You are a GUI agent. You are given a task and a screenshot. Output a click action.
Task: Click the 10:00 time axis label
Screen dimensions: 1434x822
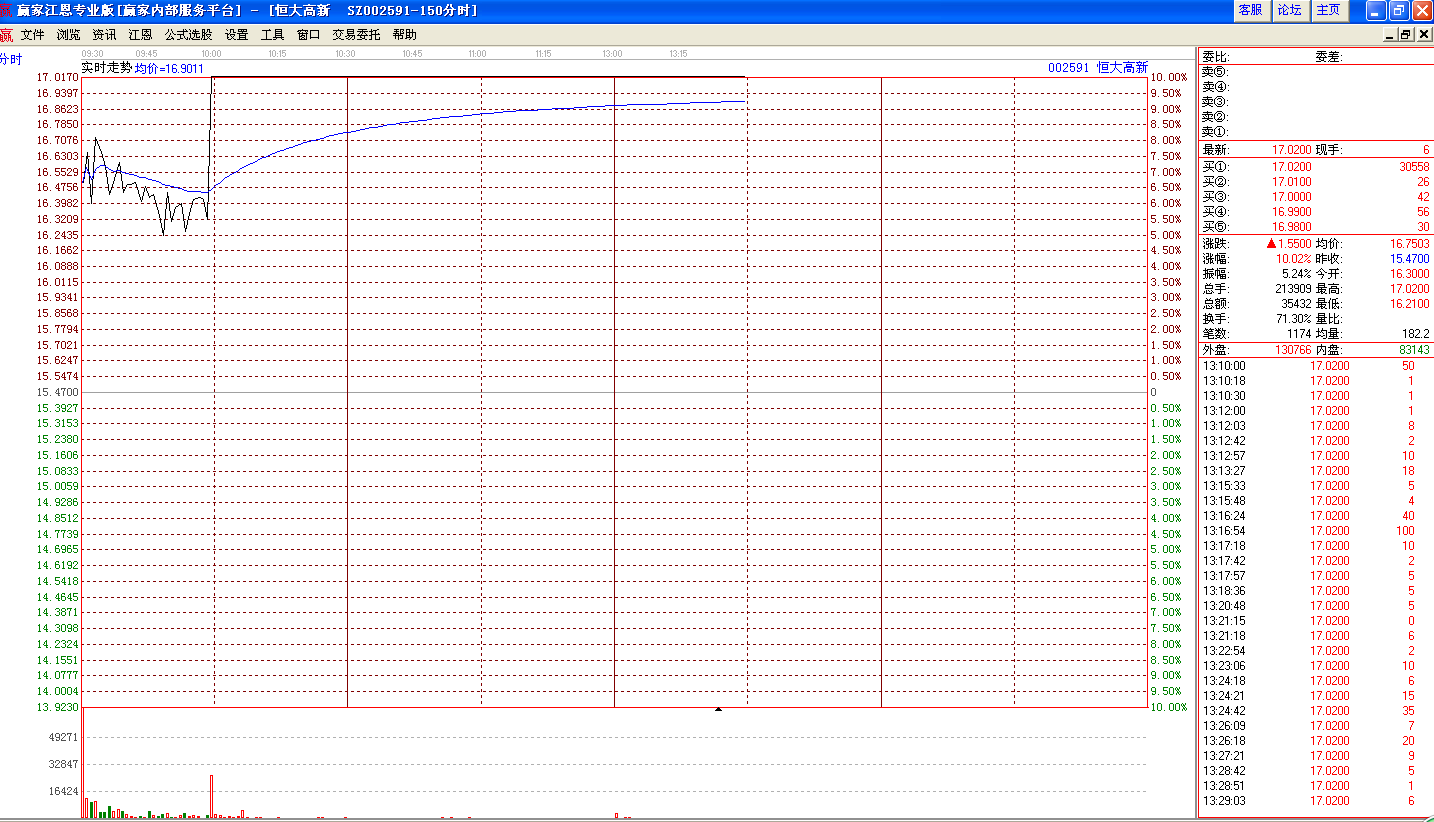click(x=211, y=53)
